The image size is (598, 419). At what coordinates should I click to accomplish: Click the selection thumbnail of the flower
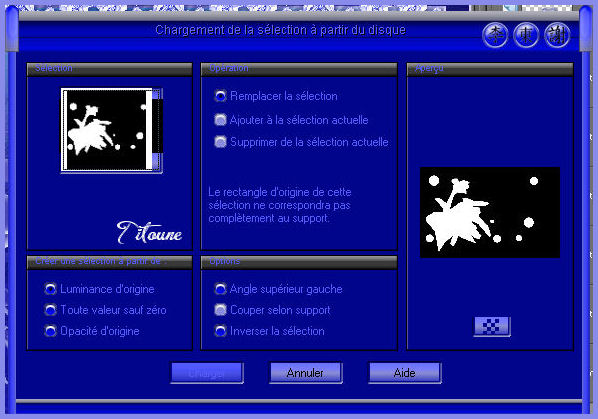pos(106,130)
